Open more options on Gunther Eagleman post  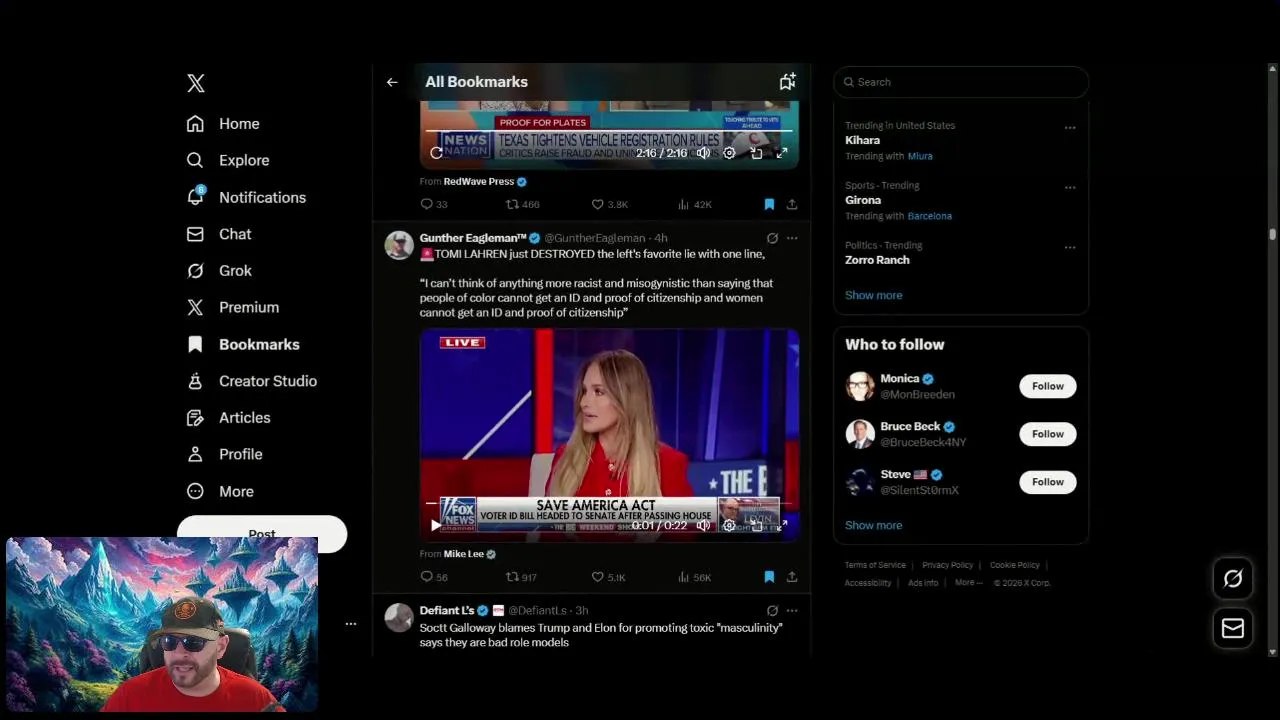pos(792,238)
